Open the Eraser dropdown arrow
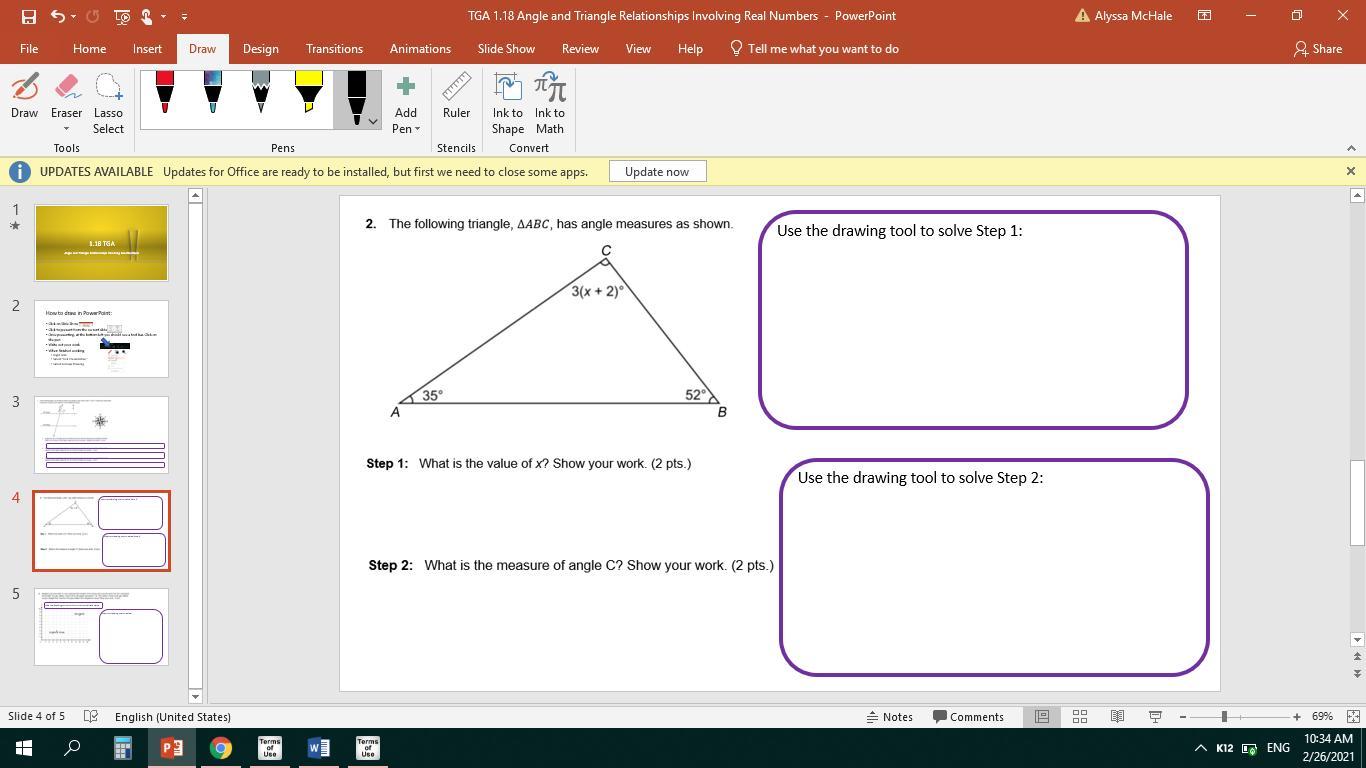 (67, 129)
